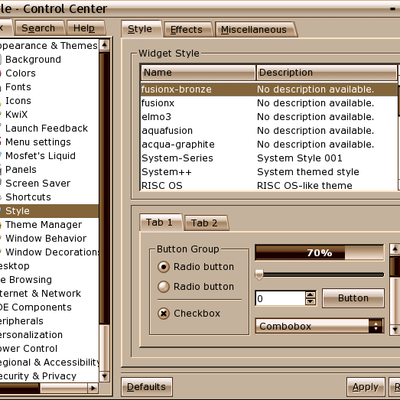Viewport: 400px width, 400px height.
Task: Open the Colors module
Action: 20,73
